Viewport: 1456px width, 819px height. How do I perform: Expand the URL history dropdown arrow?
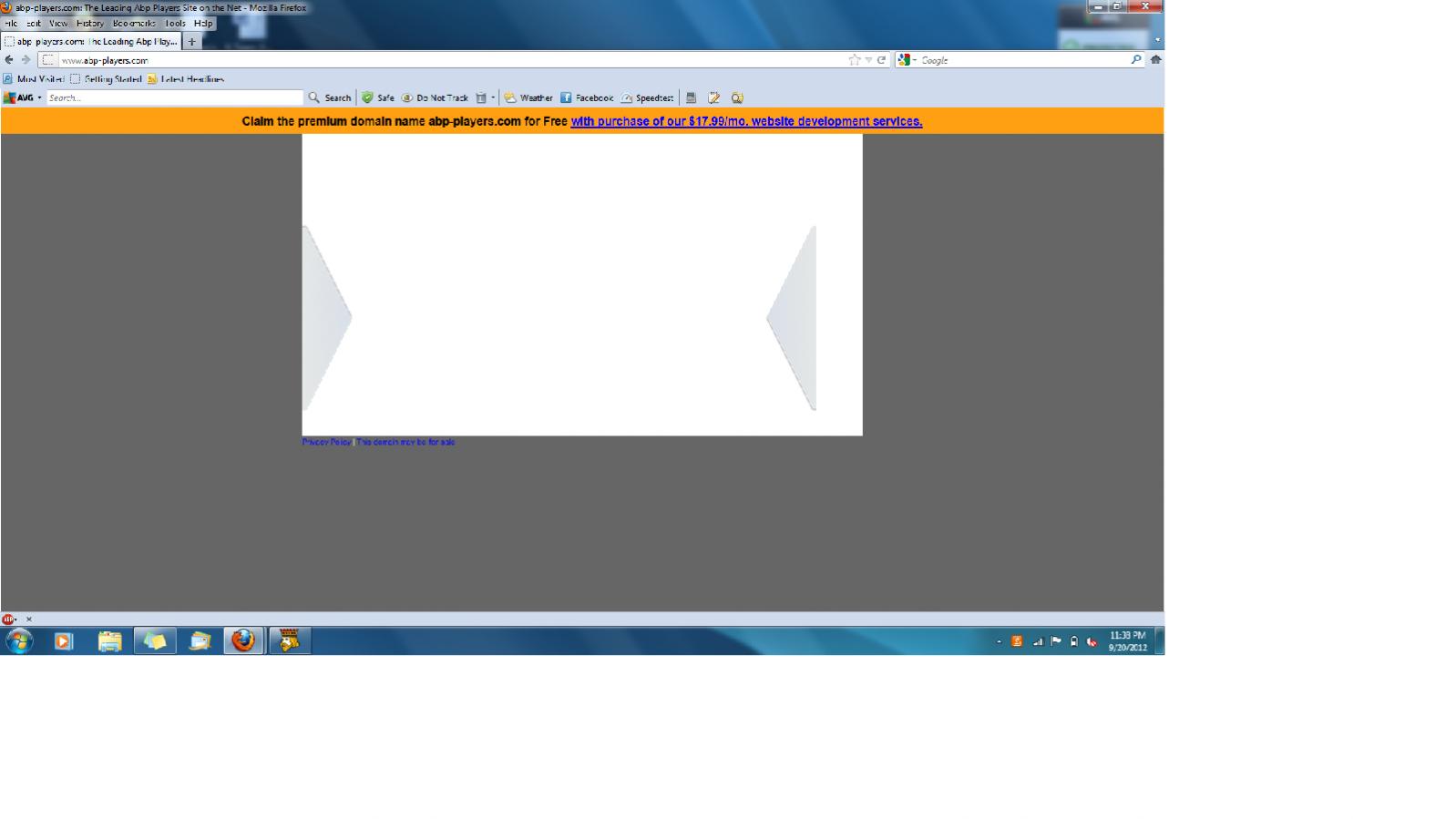(x=868, y=60)
